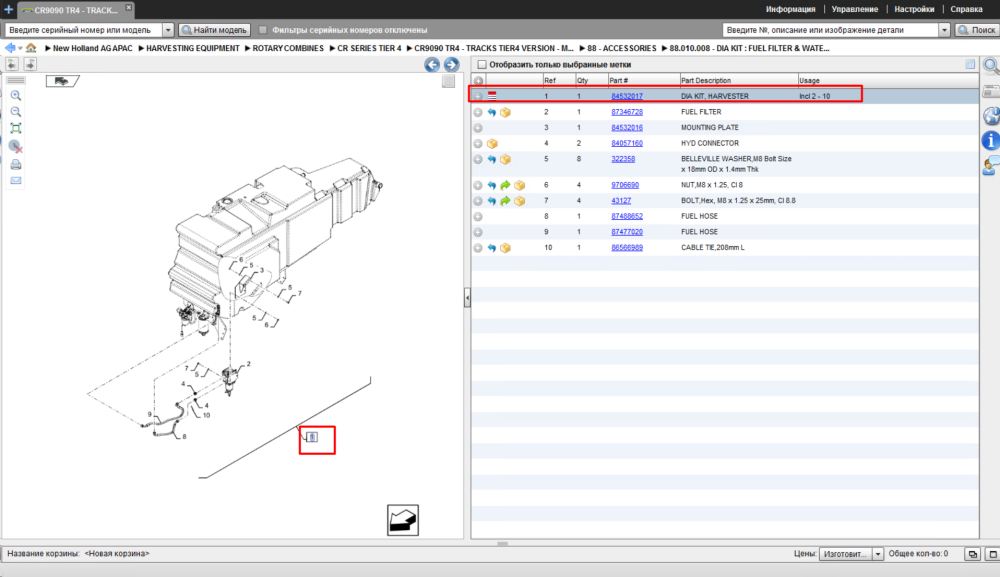Open part number 84532017 link

[x=627, y=96]
